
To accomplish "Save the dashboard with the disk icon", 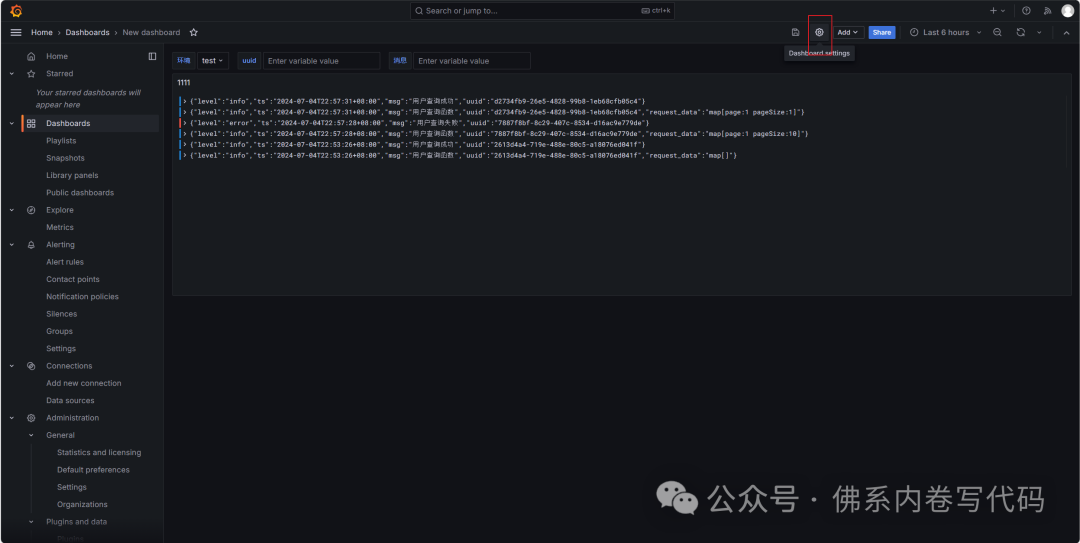I will click(796, 32).
